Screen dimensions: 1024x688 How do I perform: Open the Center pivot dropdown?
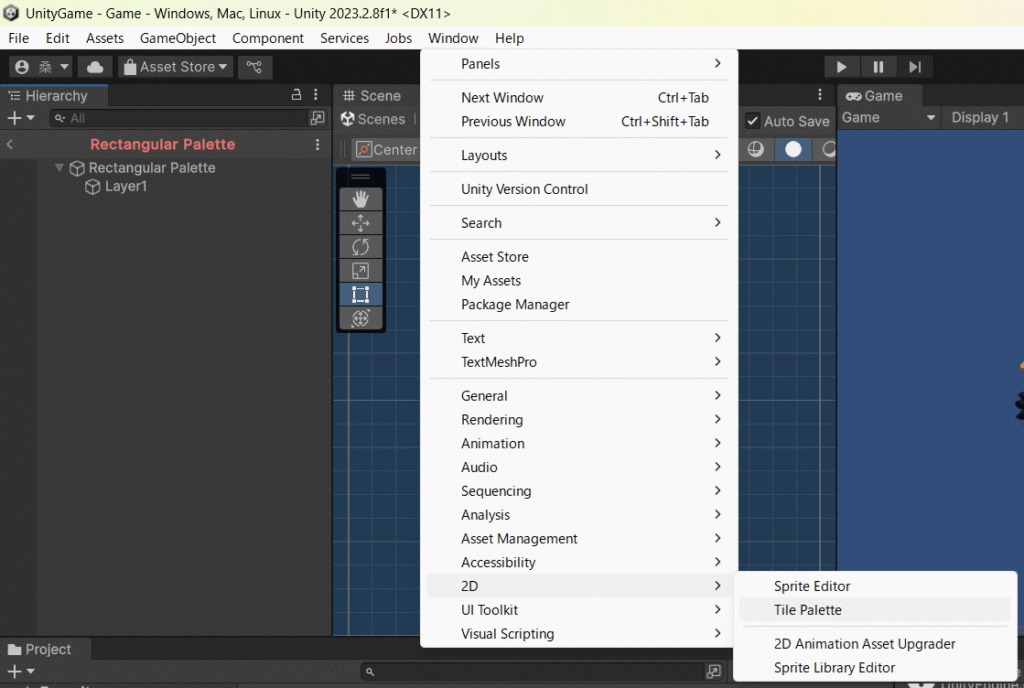pos(386,149)
